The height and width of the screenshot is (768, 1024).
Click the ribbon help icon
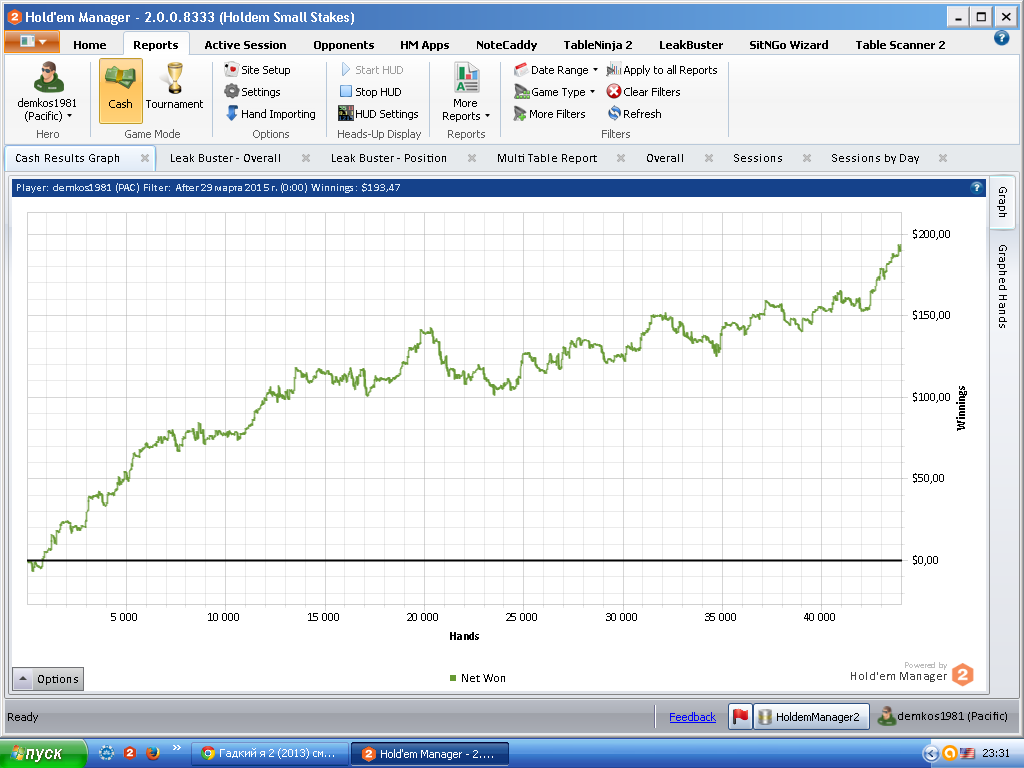pyautogui.click(x=1001, y=38)
